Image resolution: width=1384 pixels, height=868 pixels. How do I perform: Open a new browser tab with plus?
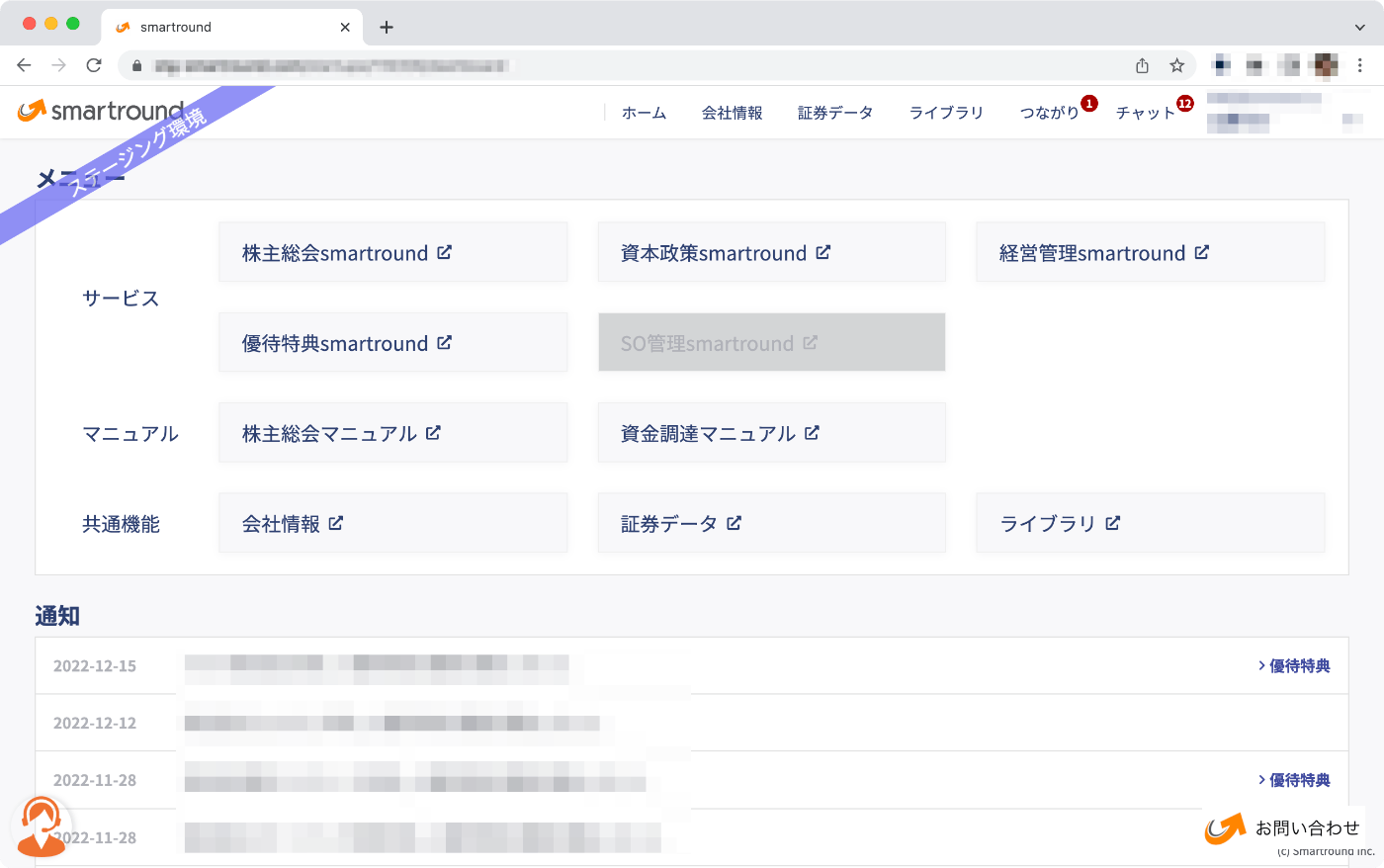(x=387, y=27)
